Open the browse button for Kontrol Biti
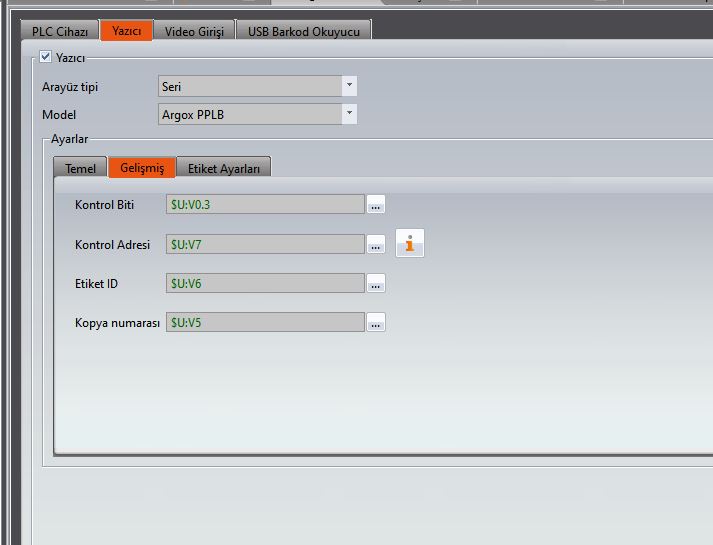713x545 pixels. pos(376,205)
